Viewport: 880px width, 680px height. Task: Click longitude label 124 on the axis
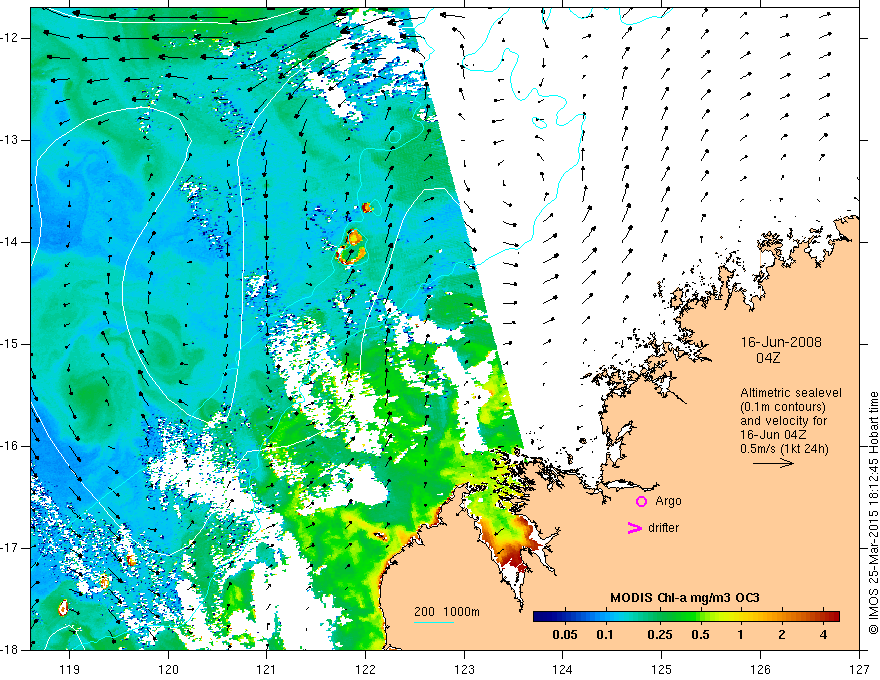coord(563,669)
